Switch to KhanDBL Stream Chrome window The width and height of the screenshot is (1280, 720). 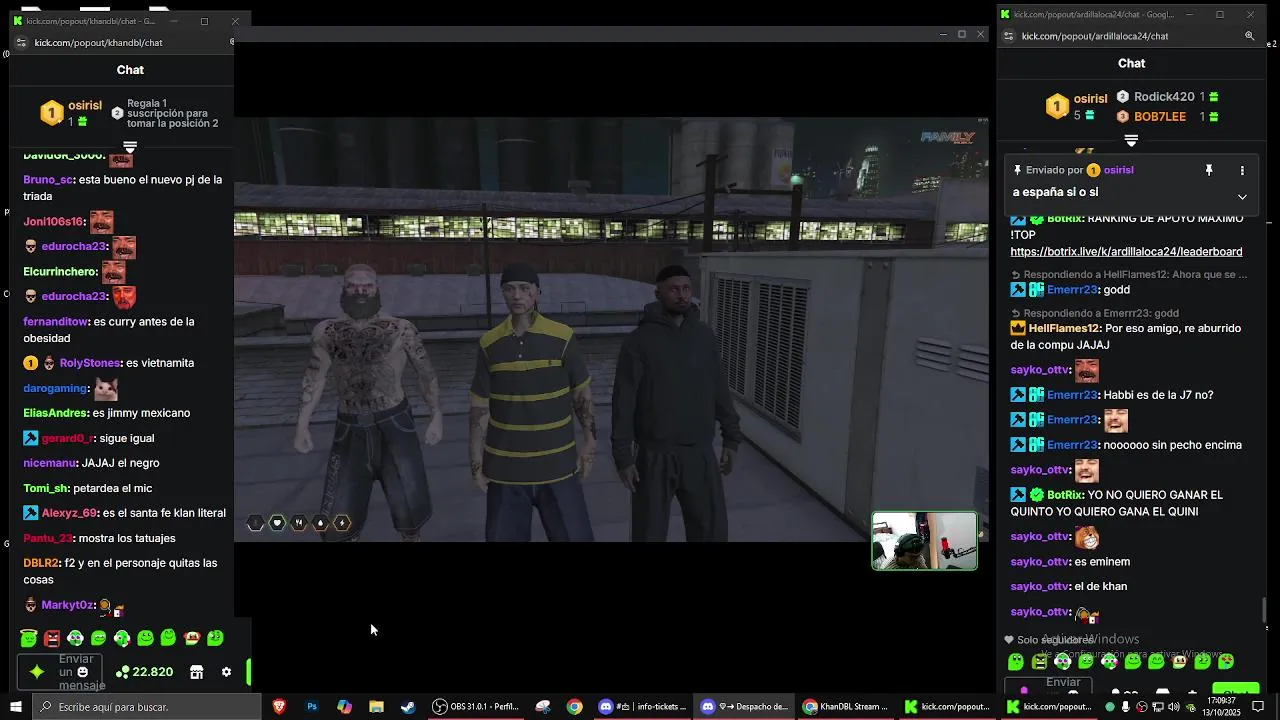(847, 707)
